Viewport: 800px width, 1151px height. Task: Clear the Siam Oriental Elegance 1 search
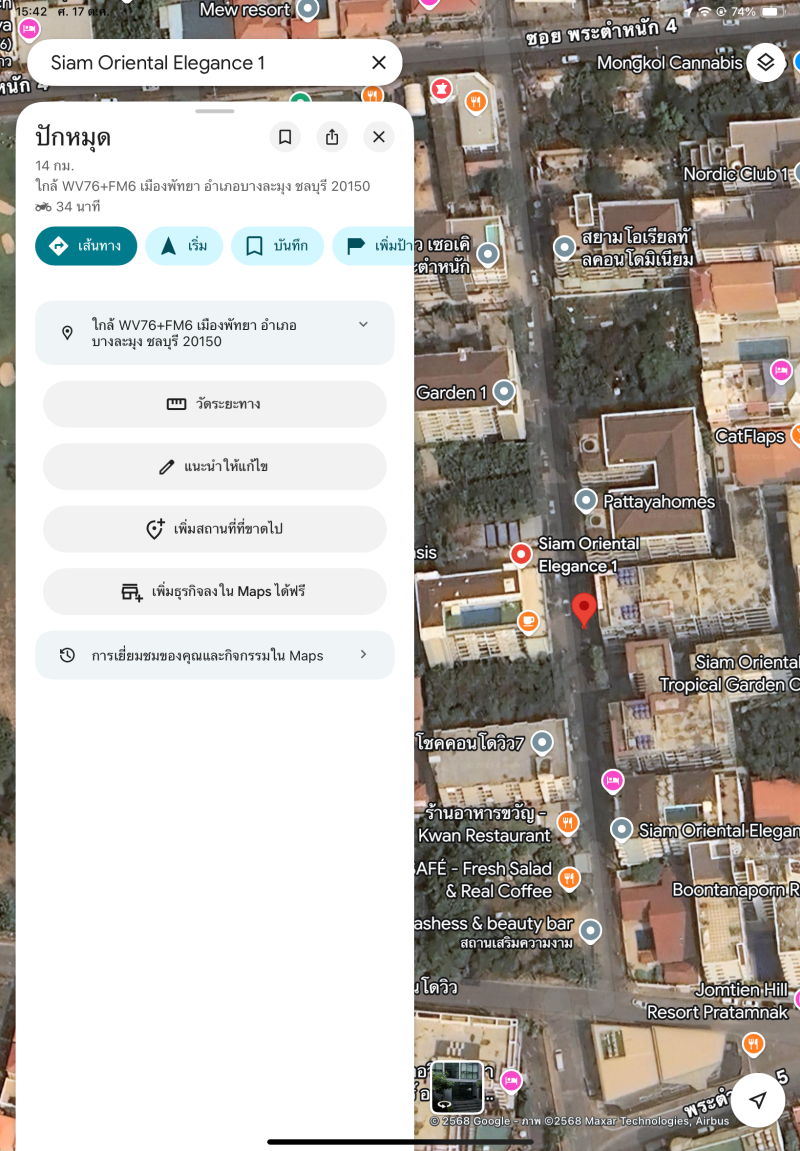379,63
